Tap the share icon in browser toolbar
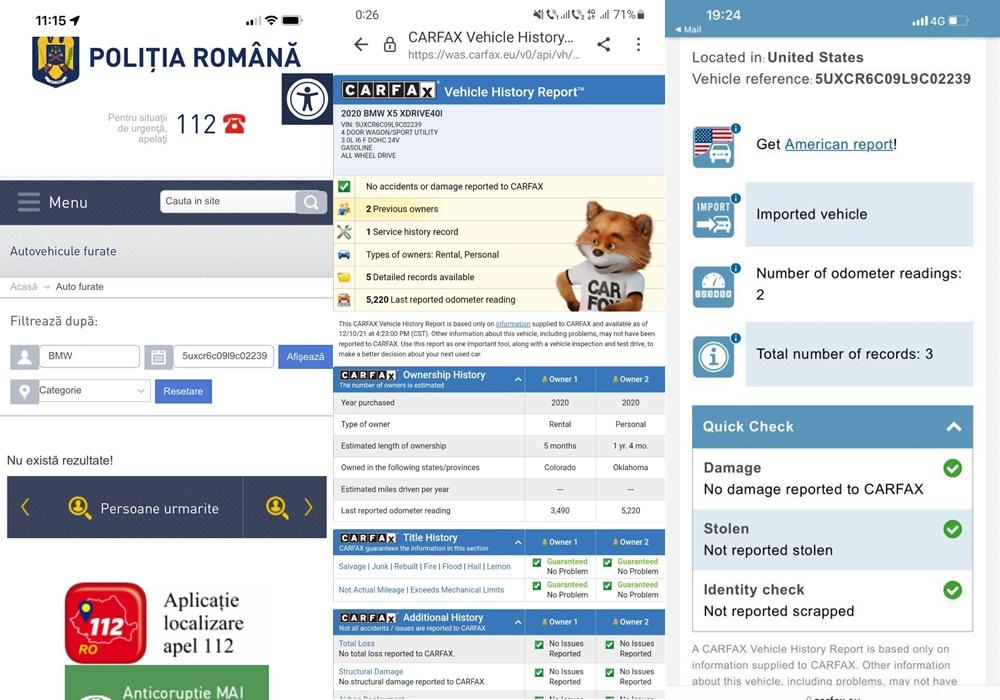 pyautogui.click(x=603, y=44)
